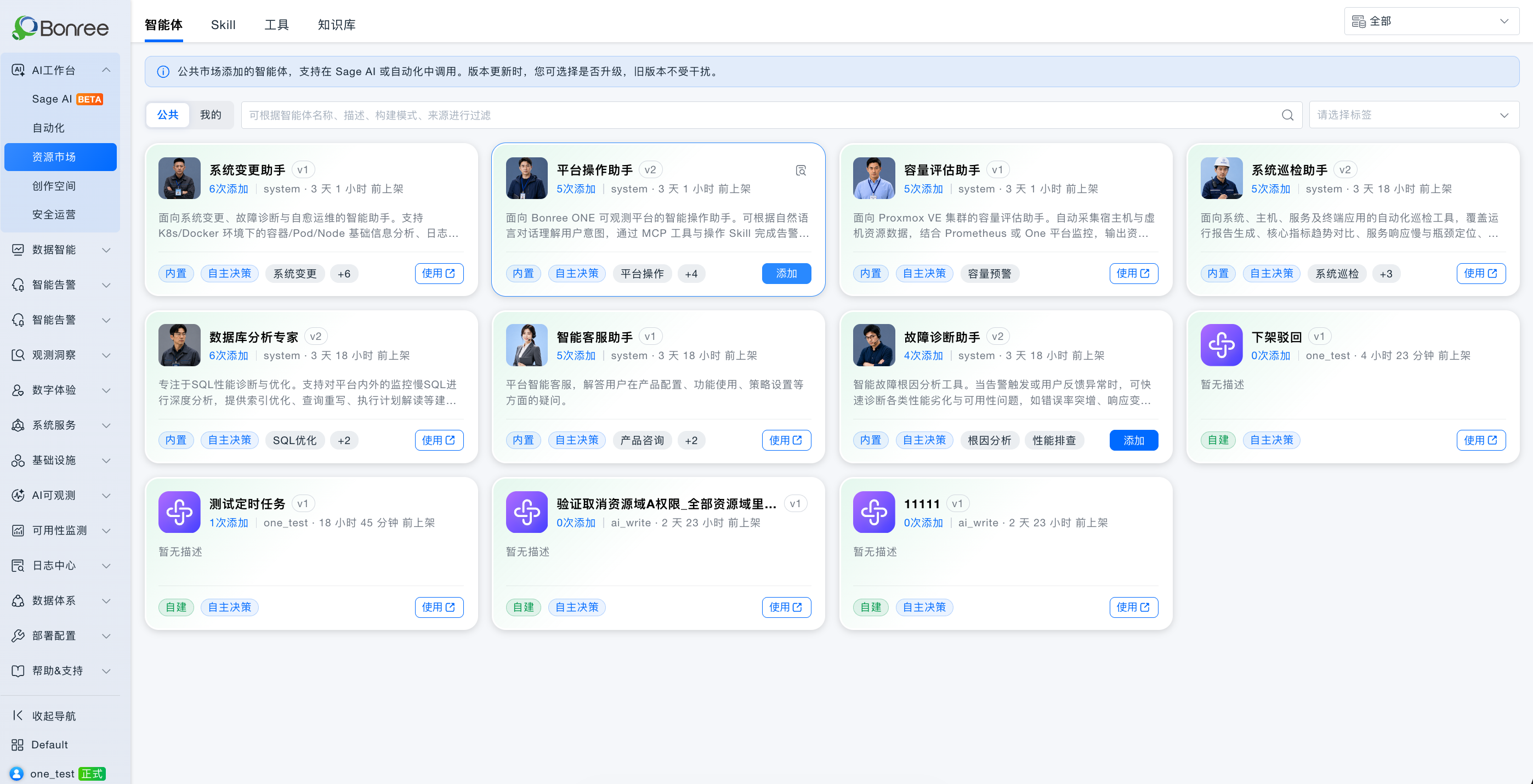
Task: Select 资源市场 in the sidebar
Action: click(x=60, y=157)
